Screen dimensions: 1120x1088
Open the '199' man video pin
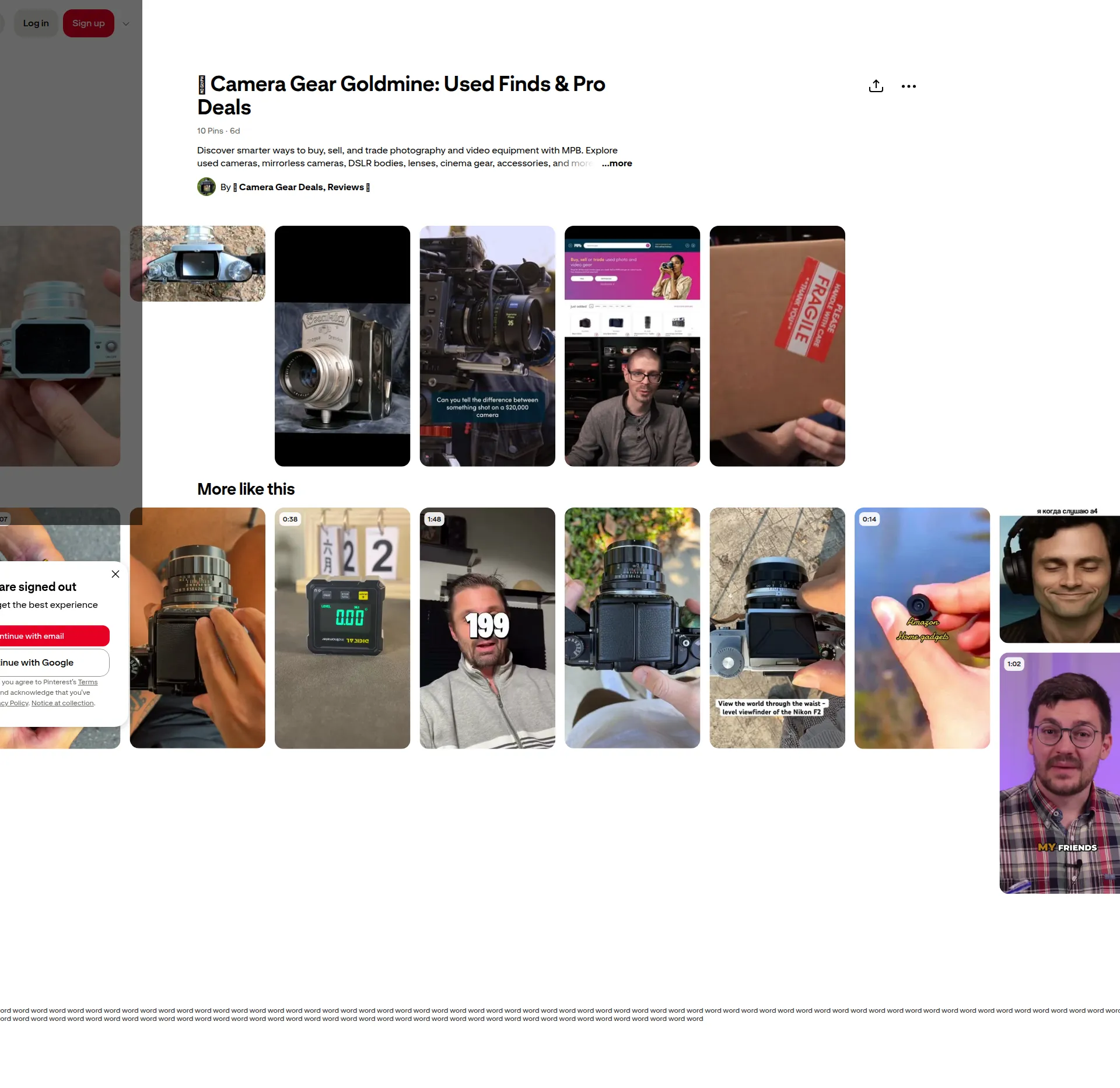(x=487, y=628)
